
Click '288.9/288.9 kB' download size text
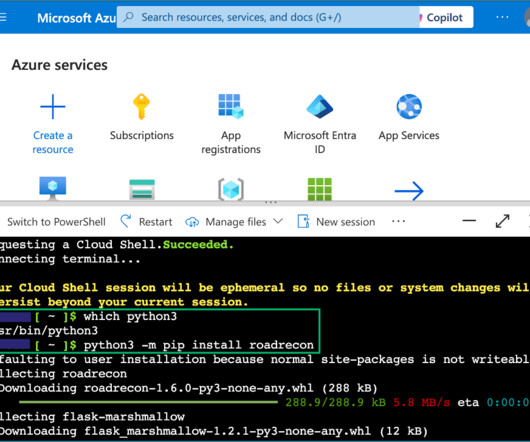pos(335,402)
